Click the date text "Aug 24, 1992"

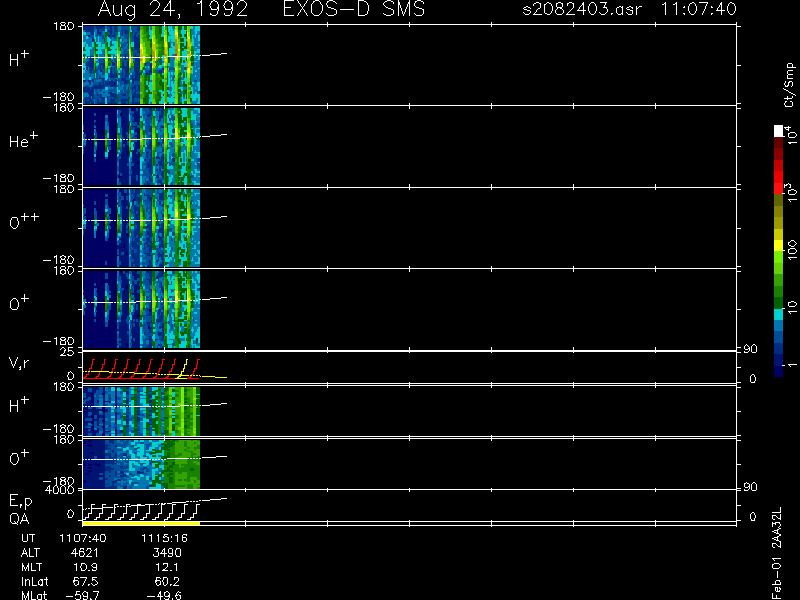click(172, 9)
